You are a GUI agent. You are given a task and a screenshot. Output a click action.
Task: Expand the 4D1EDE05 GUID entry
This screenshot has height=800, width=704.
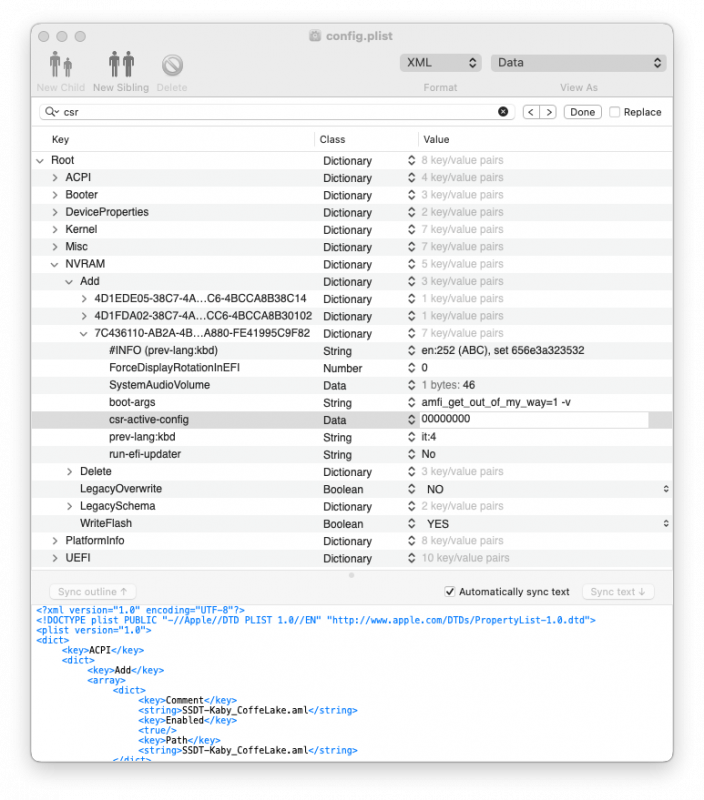click(x=84, y=299)
